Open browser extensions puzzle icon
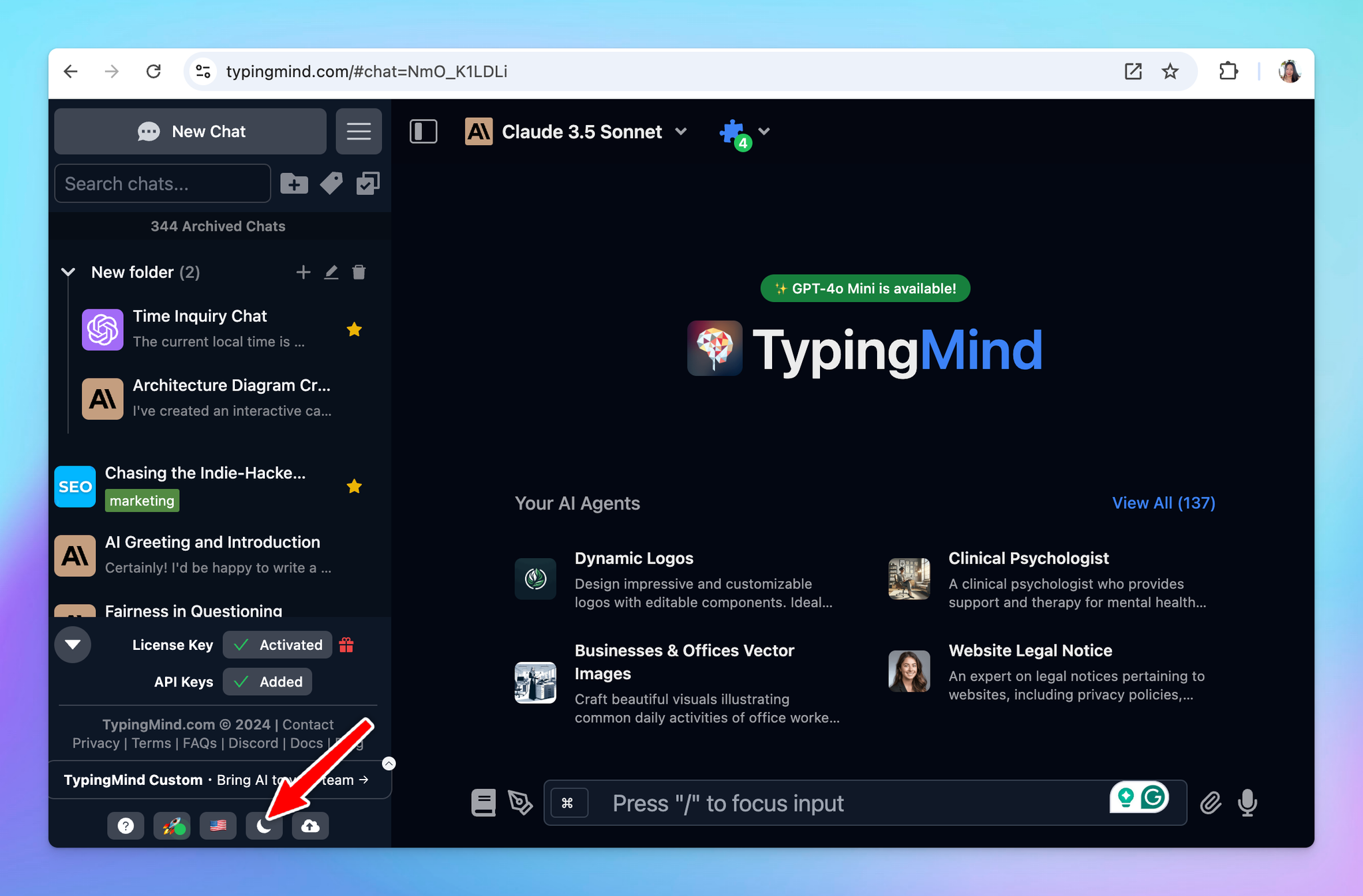Viewport: 1363px width, 896px height. pyautogui.click(x=1228, y=71)
